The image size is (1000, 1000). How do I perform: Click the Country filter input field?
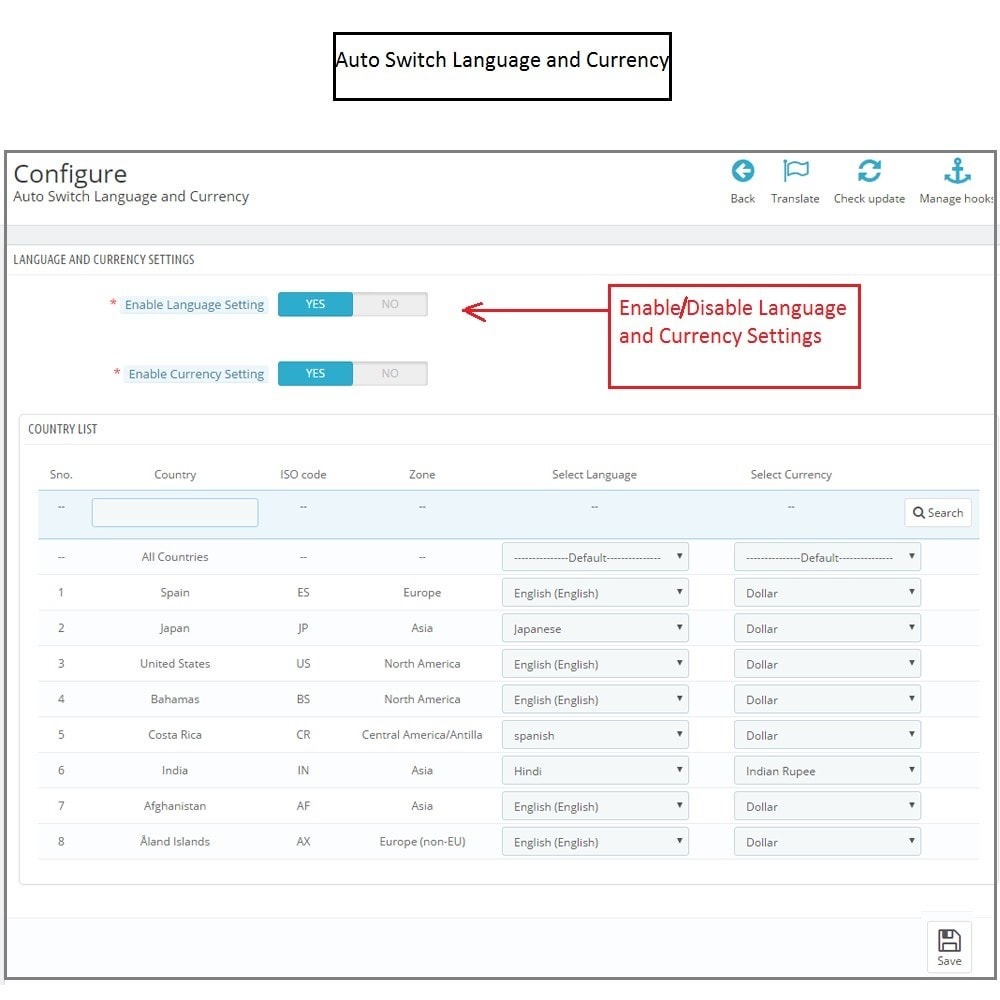pos(175,513)
